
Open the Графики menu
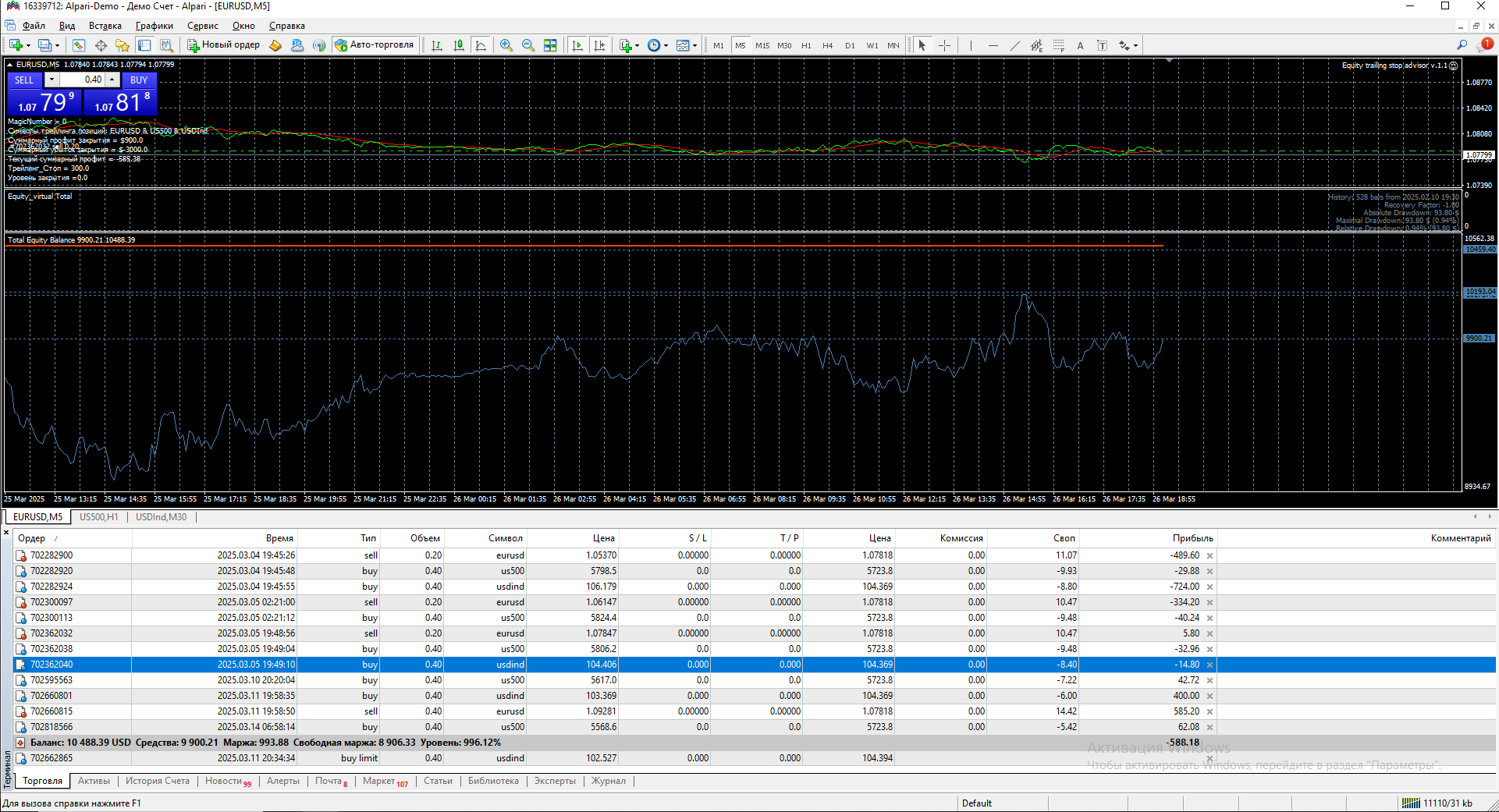point(154,26)
